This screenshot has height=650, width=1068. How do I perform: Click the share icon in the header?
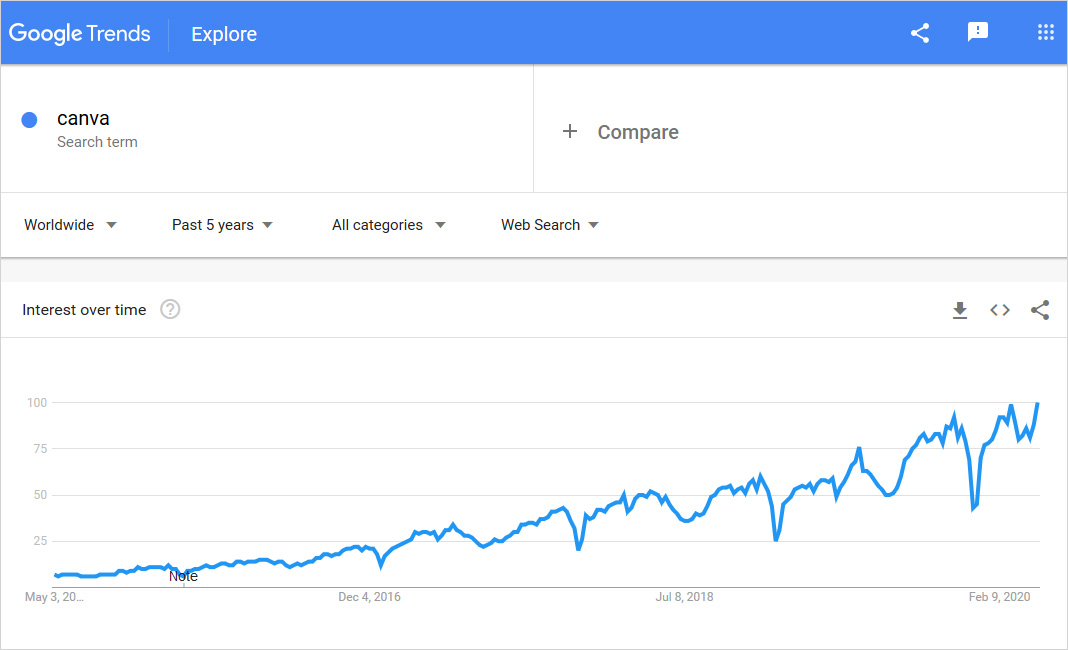click(920, 33)
